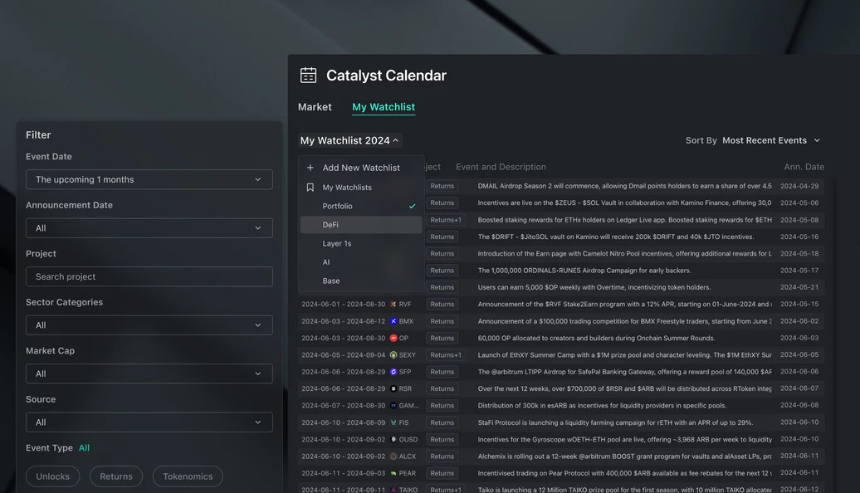Click the My Watchlists label in the menu
The width and height of the screenshot is (860, 493).
(347, 188)
